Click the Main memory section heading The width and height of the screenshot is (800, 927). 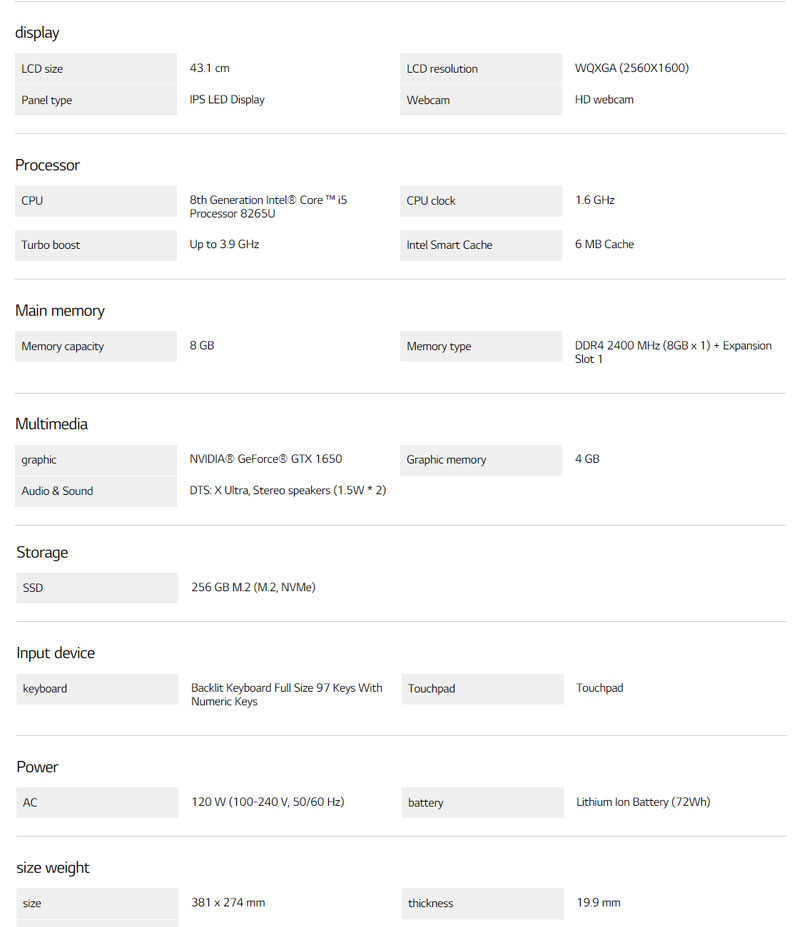click(x=60, y=311)
